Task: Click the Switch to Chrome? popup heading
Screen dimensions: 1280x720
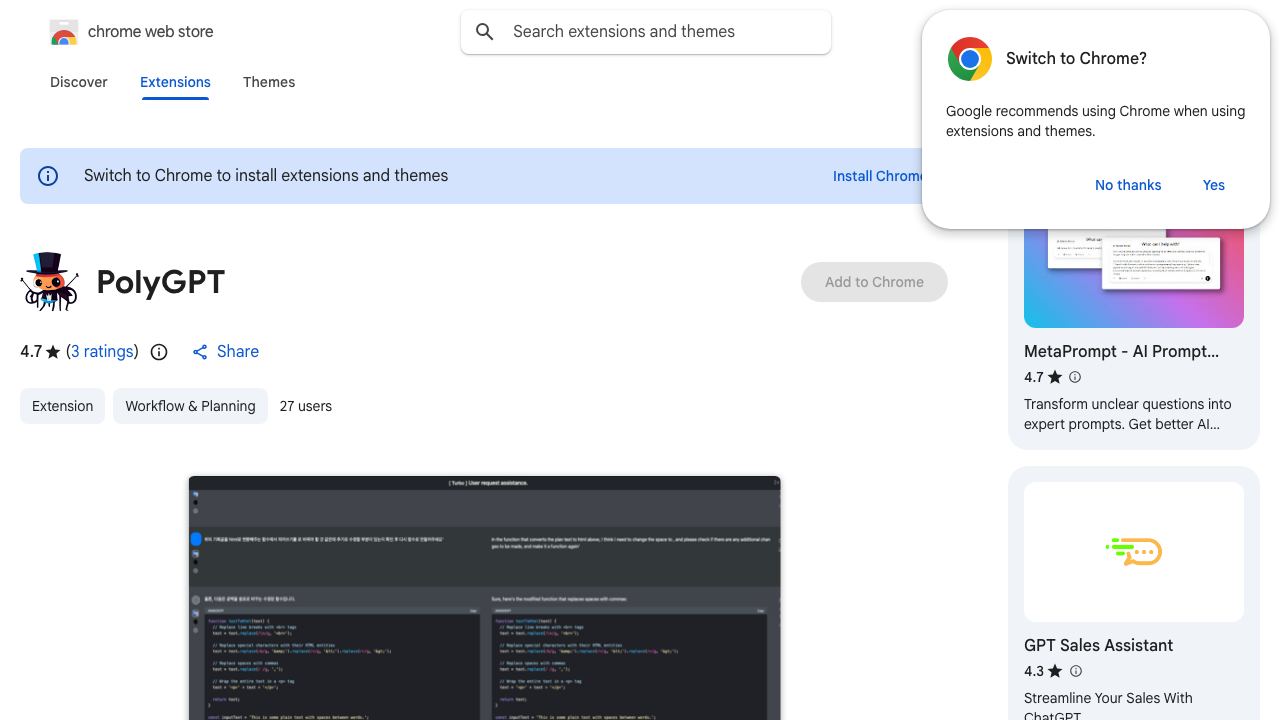Action: (1076, 59)
